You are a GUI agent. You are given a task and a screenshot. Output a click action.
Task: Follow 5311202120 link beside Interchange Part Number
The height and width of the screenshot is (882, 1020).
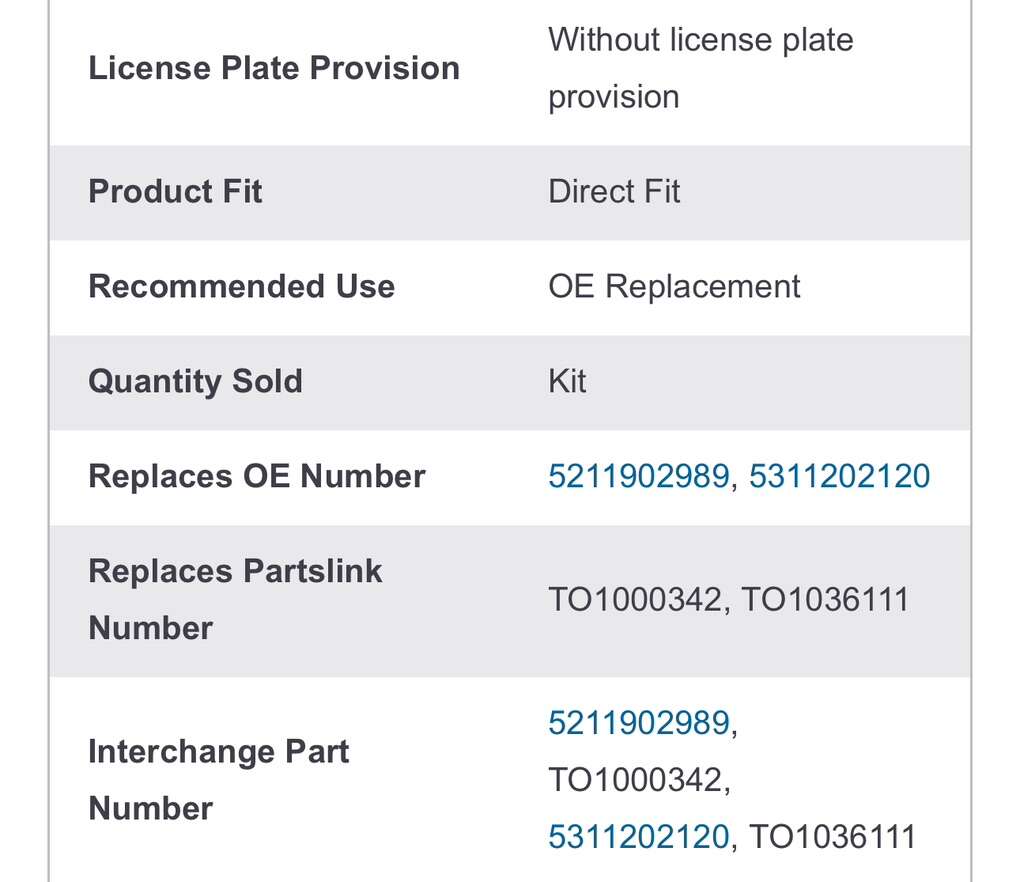[638, 836]
